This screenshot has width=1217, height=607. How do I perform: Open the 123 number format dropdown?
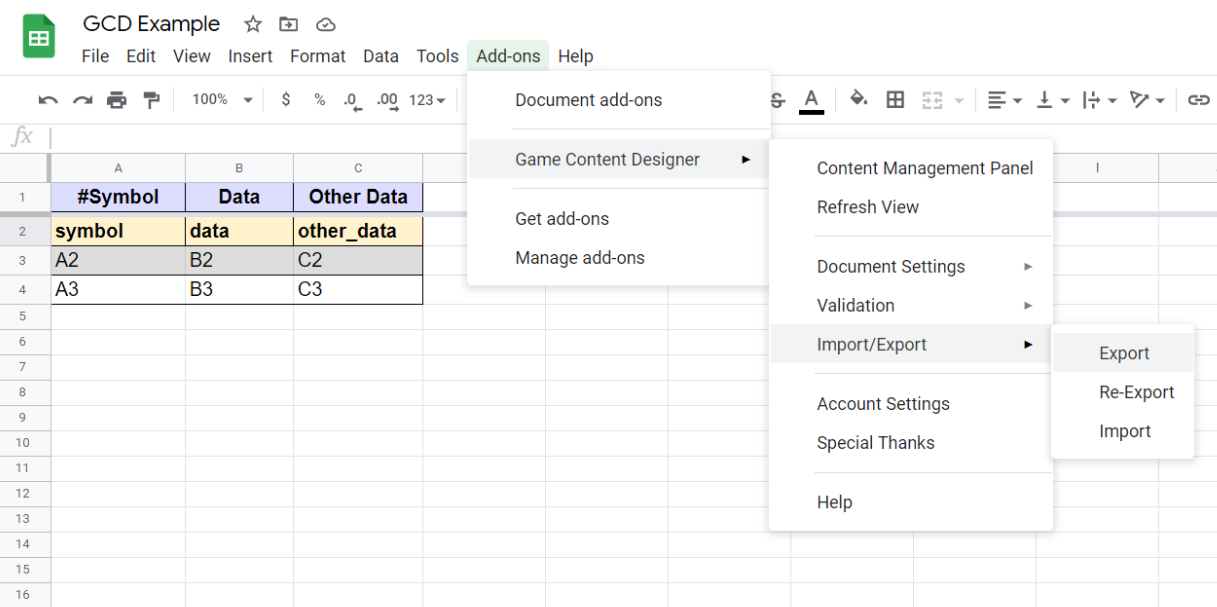tap(427, 100)
